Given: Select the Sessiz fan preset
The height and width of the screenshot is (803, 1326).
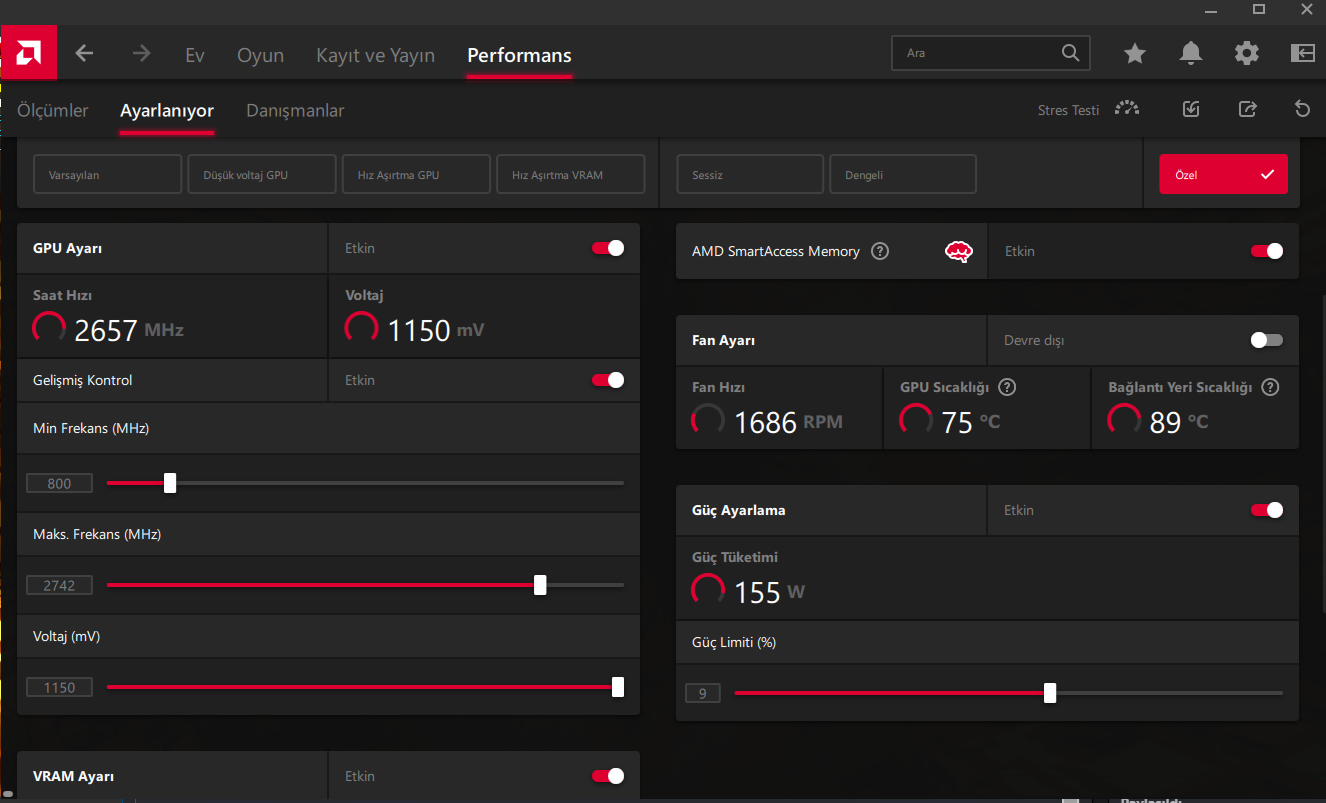Looking at the screenshot, I should (750, 174).
